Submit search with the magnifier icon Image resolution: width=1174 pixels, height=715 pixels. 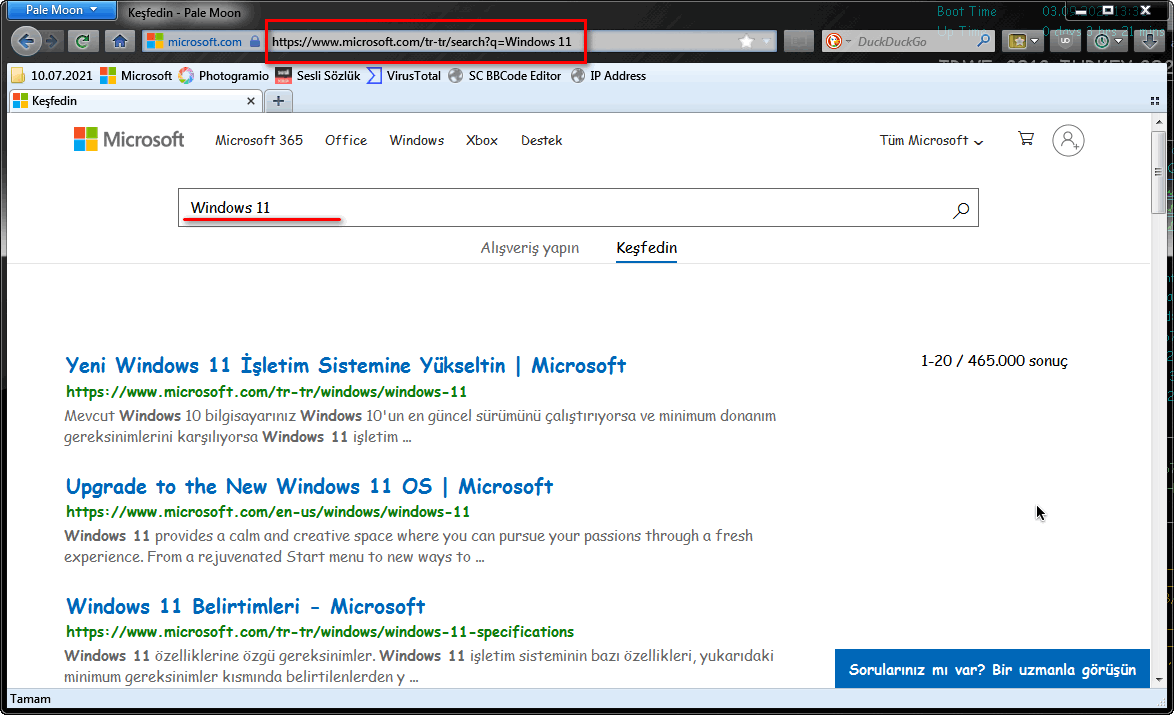pyautogui.click(x=961, y=210)
